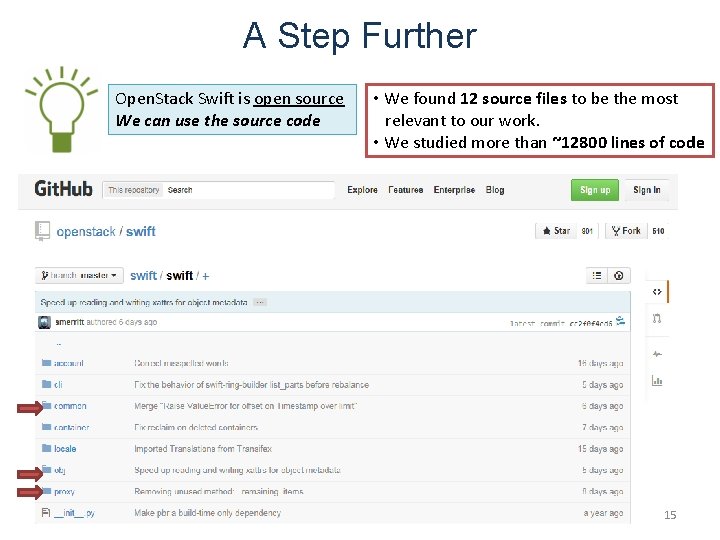This screenshot has width=720, height=540.
Task: Click the account folder icon
Action: coord(46,363)
